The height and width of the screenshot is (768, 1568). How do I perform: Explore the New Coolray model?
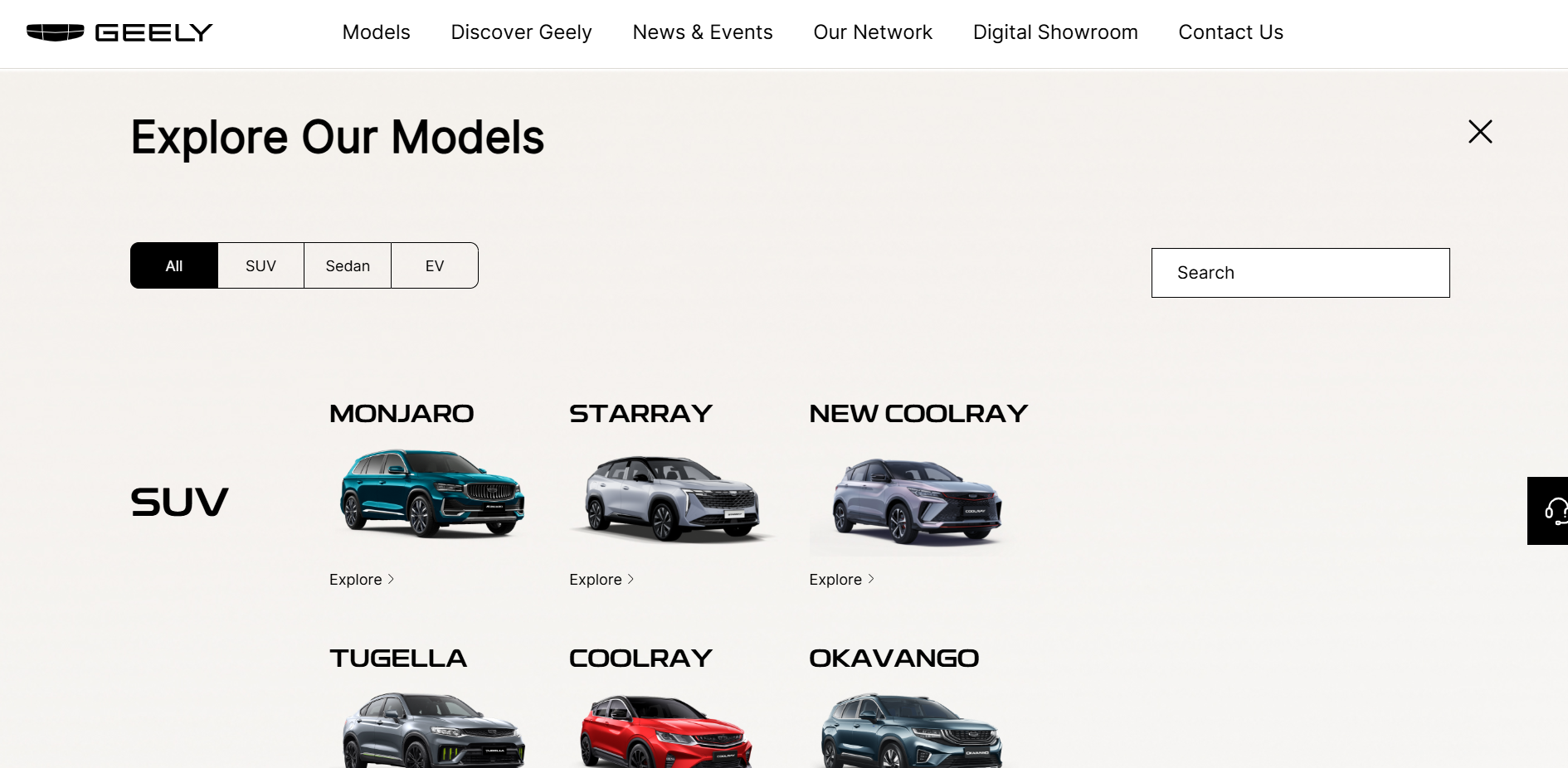(842, 580)
